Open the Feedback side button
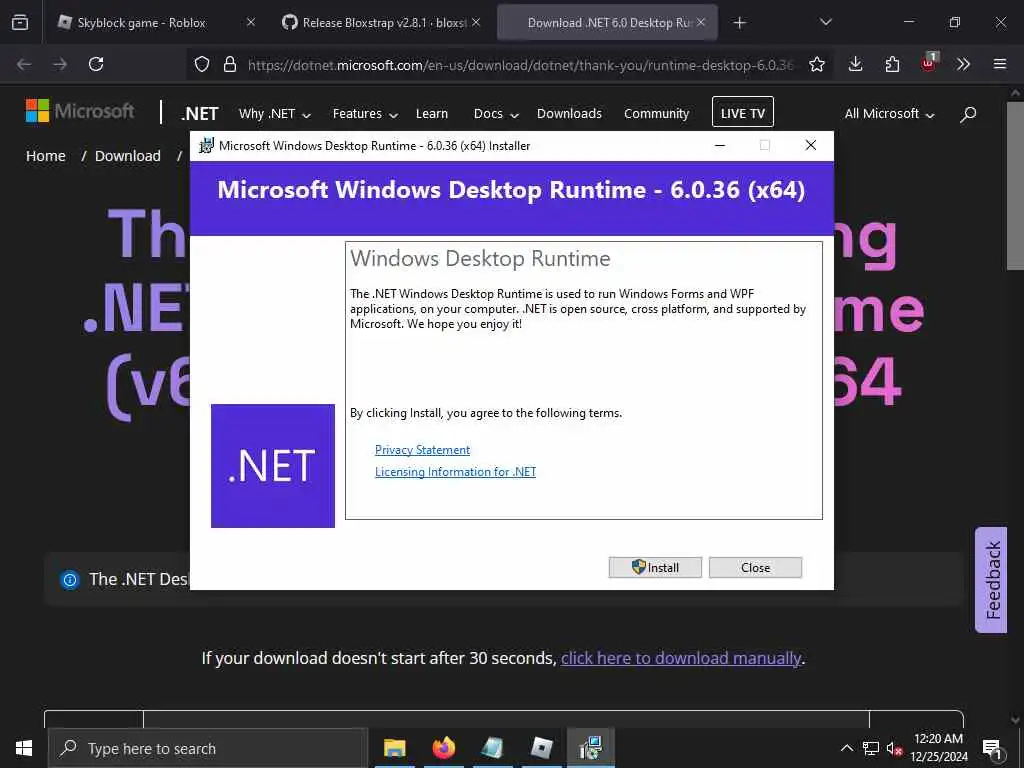1024x768 pixels. point(991,580)
